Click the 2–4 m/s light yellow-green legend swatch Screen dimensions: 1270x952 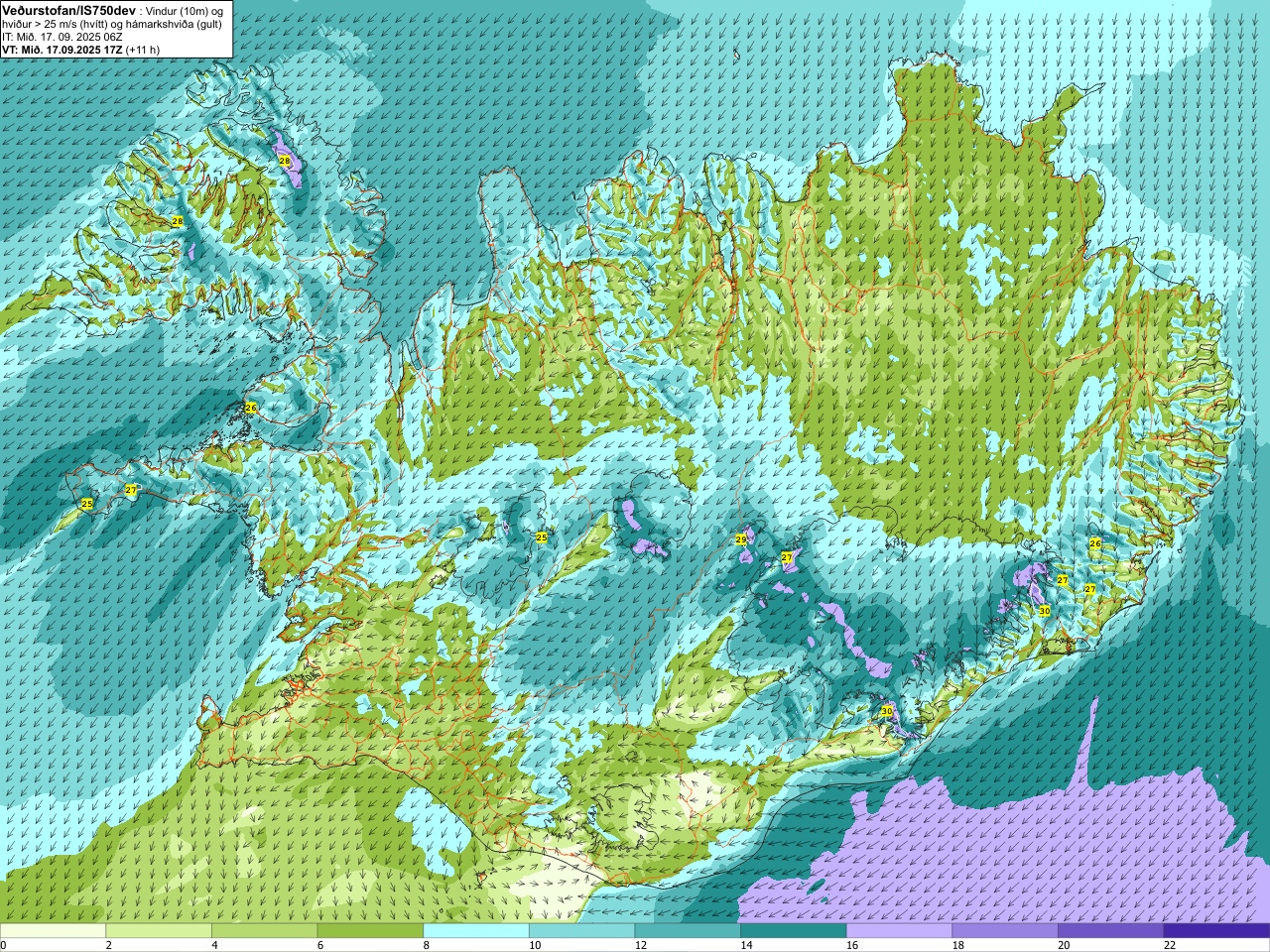(159, 930)
